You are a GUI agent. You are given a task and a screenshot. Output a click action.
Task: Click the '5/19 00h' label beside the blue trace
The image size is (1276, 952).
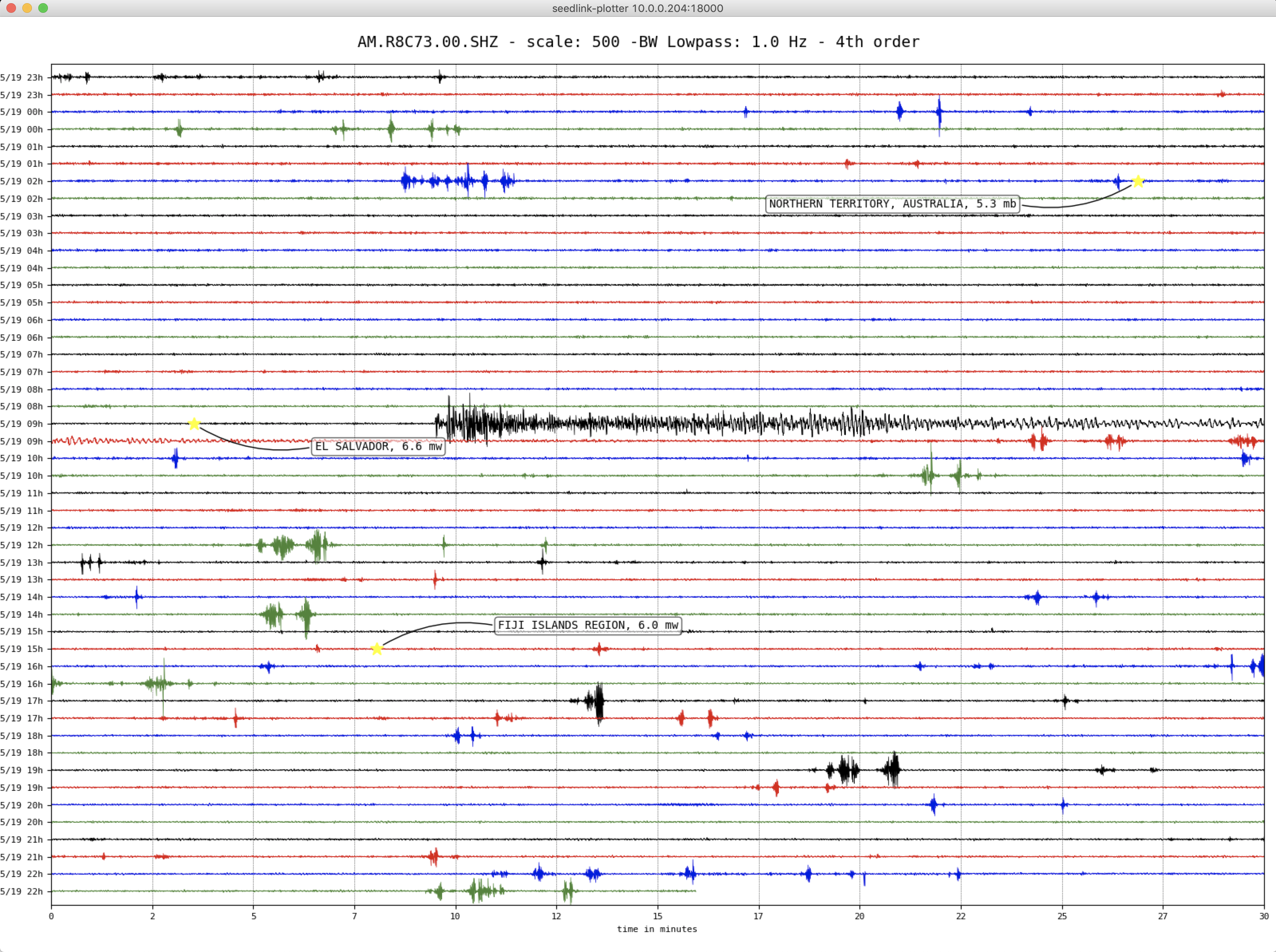click(x=22, y=113)
